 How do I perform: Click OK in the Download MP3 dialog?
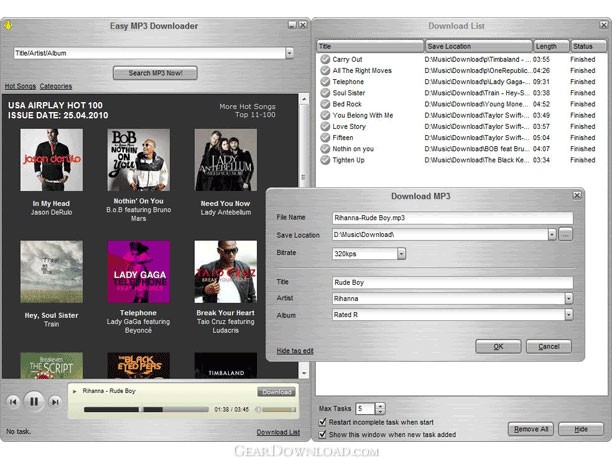(x=498, y=347)
